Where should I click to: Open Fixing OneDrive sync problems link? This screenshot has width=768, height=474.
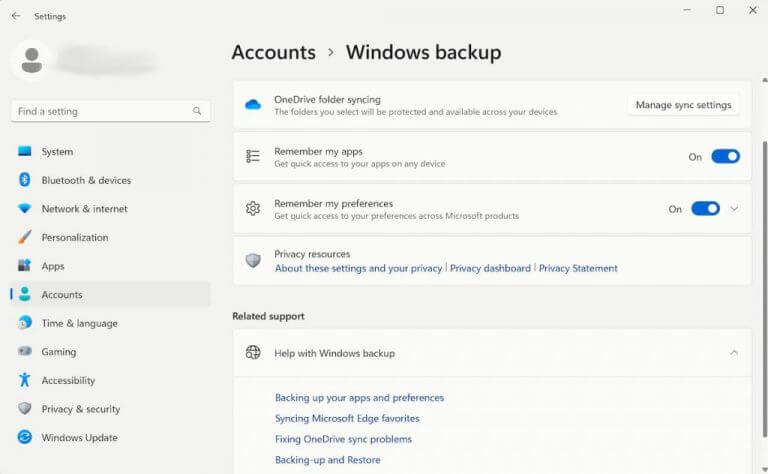point(343,439)
